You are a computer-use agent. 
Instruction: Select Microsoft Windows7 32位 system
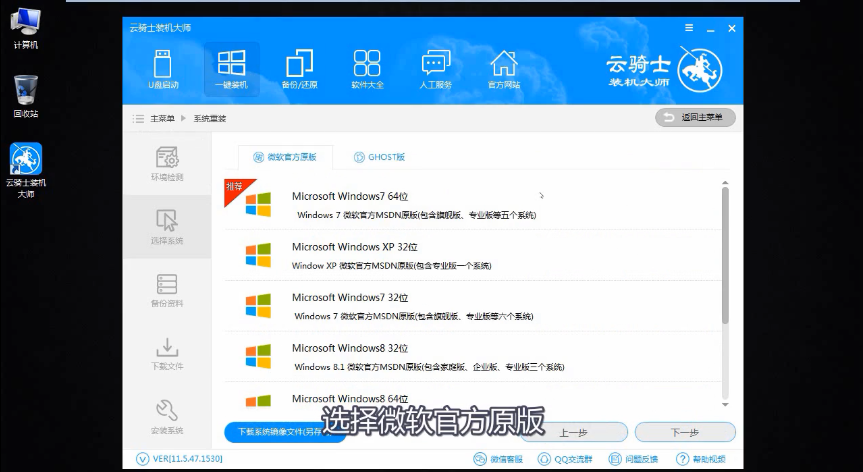pos(473,305)
